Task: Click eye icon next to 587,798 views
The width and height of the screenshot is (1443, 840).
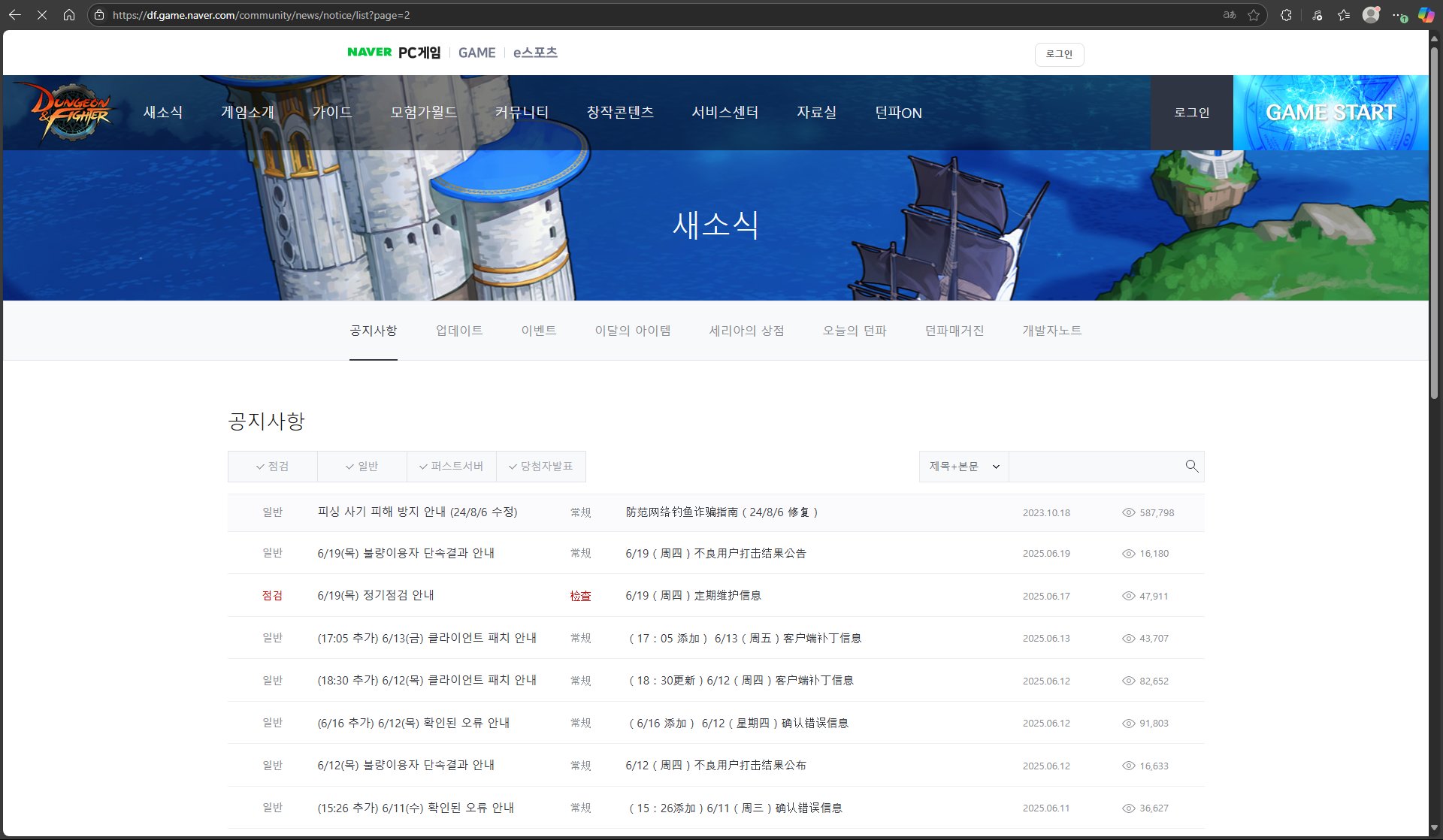Action: coord(1128,512)
